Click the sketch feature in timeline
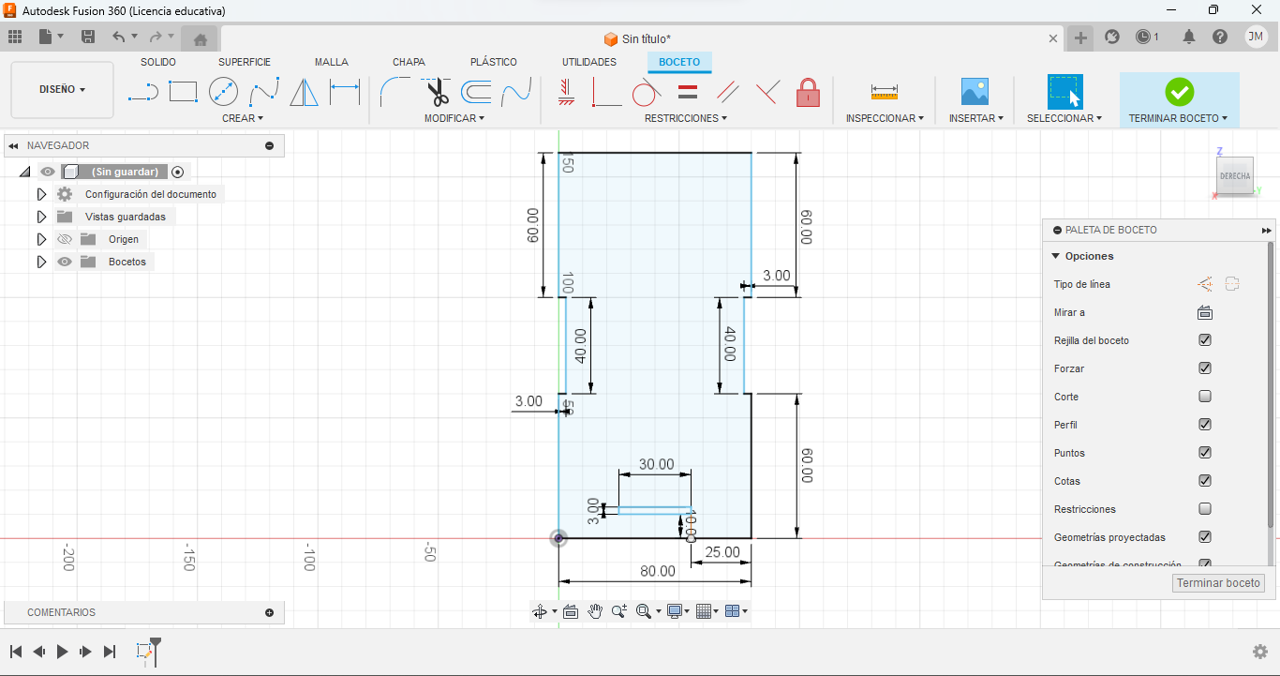The width and height of the screenshot is (1280, 676). click(144, 652)
